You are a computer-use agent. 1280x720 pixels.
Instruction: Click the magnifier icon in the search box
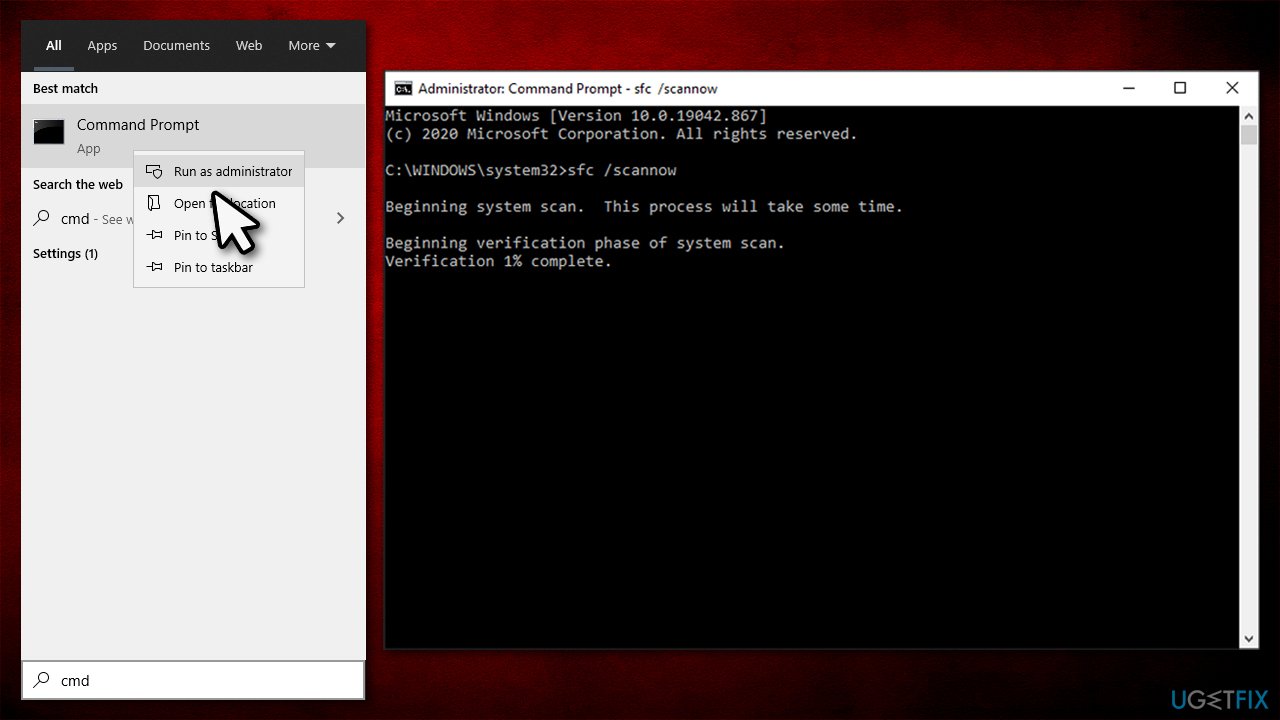coord(42,680)
